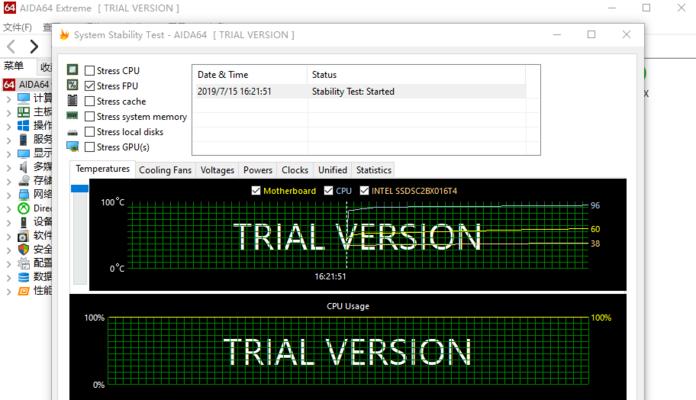The image size is (696, 400).
Task: Toggle the Motherboard temperature graph checkbox
Action: coord(256,190)
